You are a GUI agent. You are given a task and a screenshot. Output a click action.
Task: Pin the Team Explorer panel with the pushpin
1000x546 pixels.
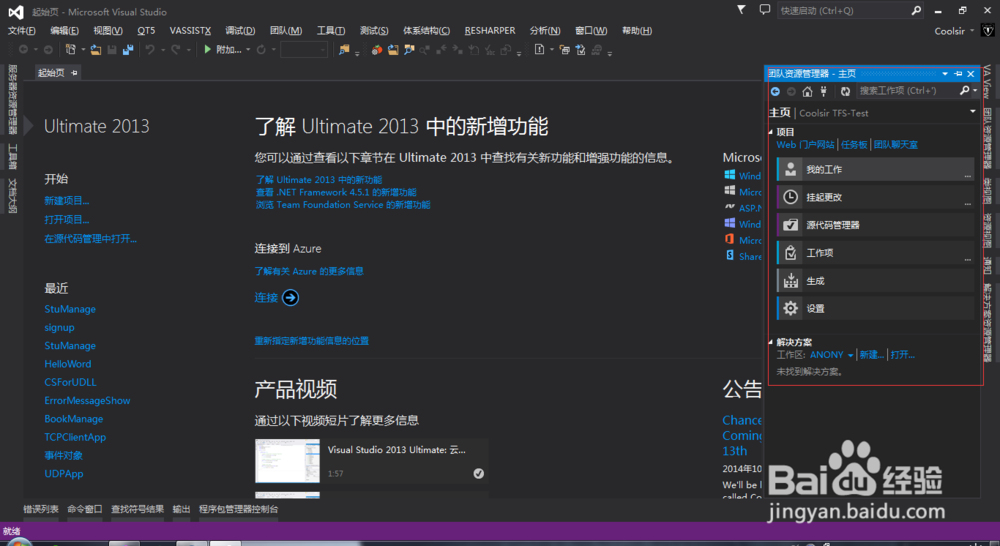click(958, 74)
